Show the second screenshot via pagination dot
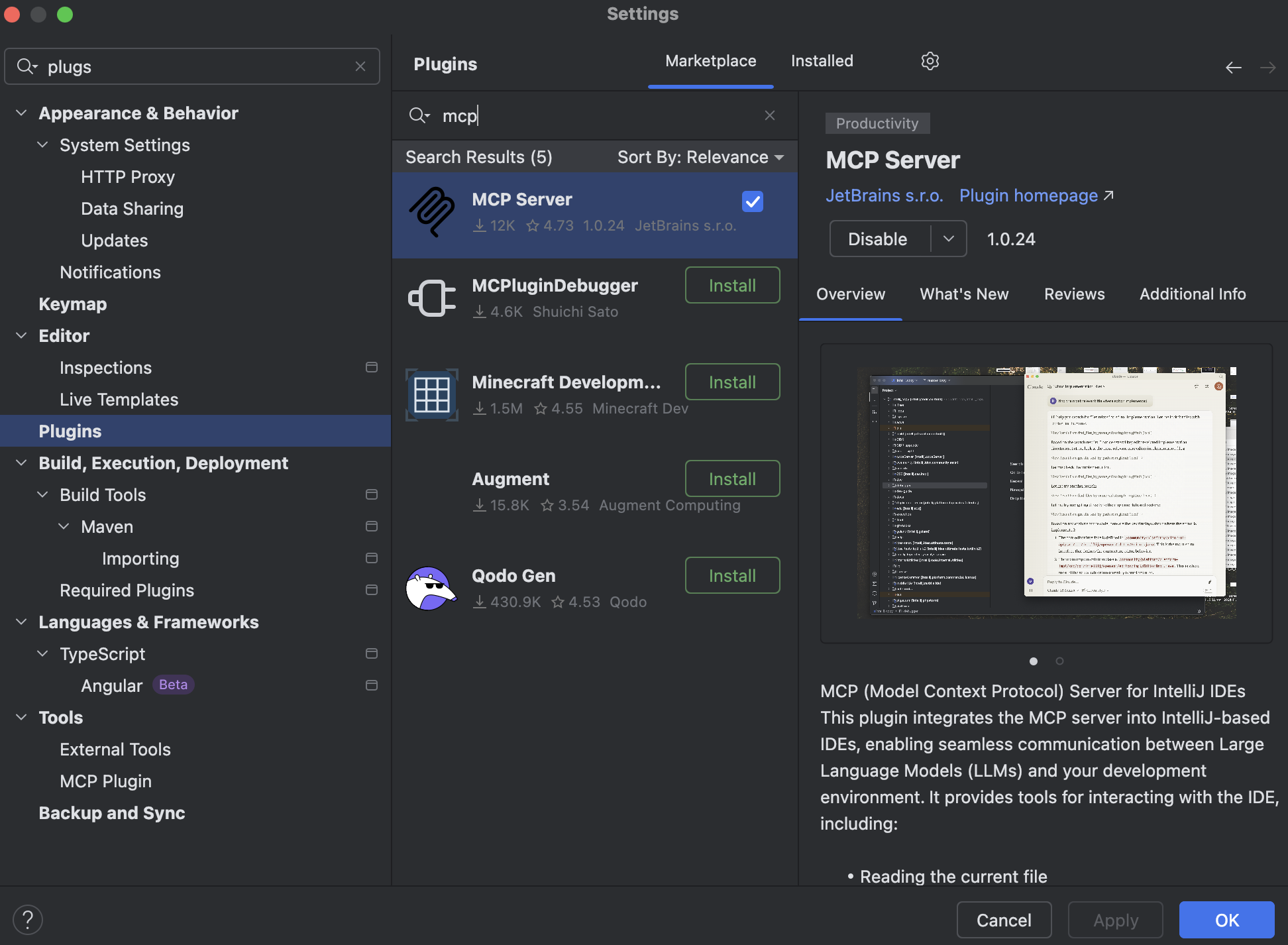 coord(1059,661)
